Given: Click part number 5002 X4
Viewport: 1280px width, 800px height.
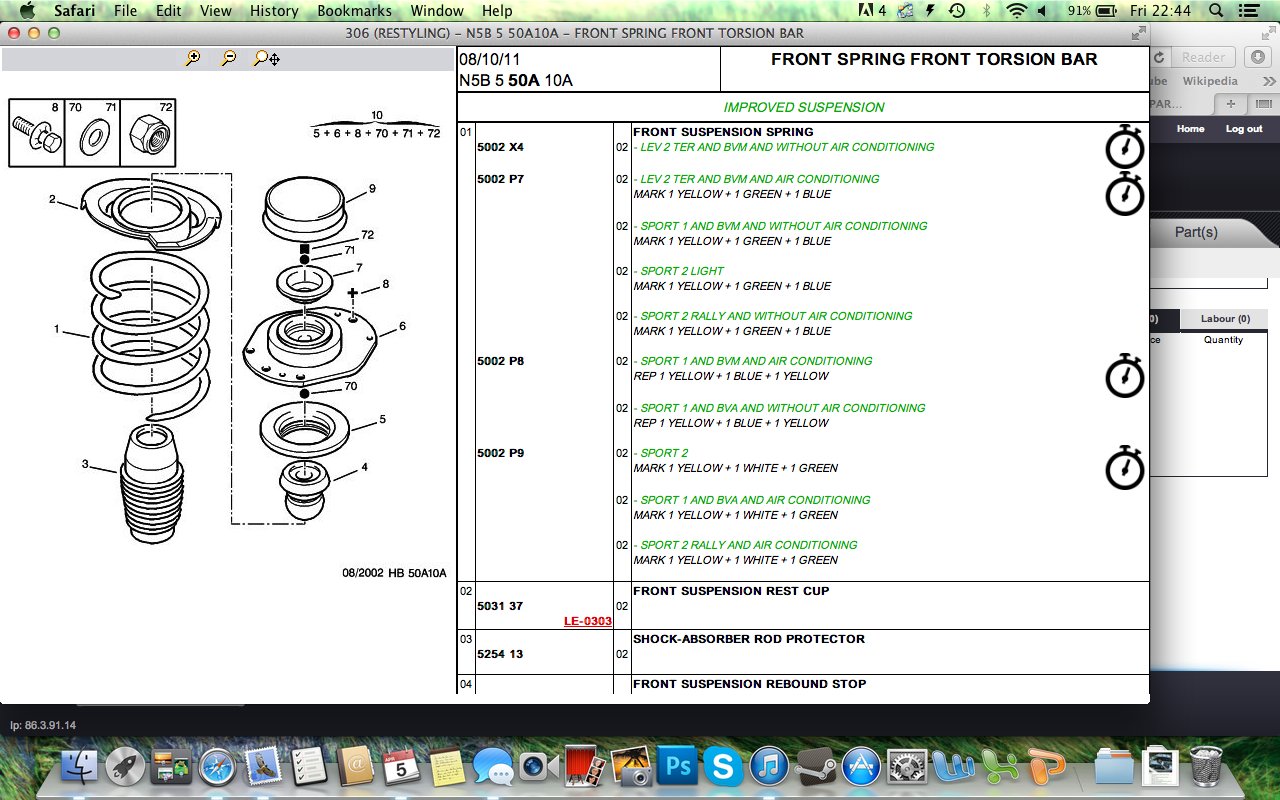Looking at the screenshot, I should [500, 147].
